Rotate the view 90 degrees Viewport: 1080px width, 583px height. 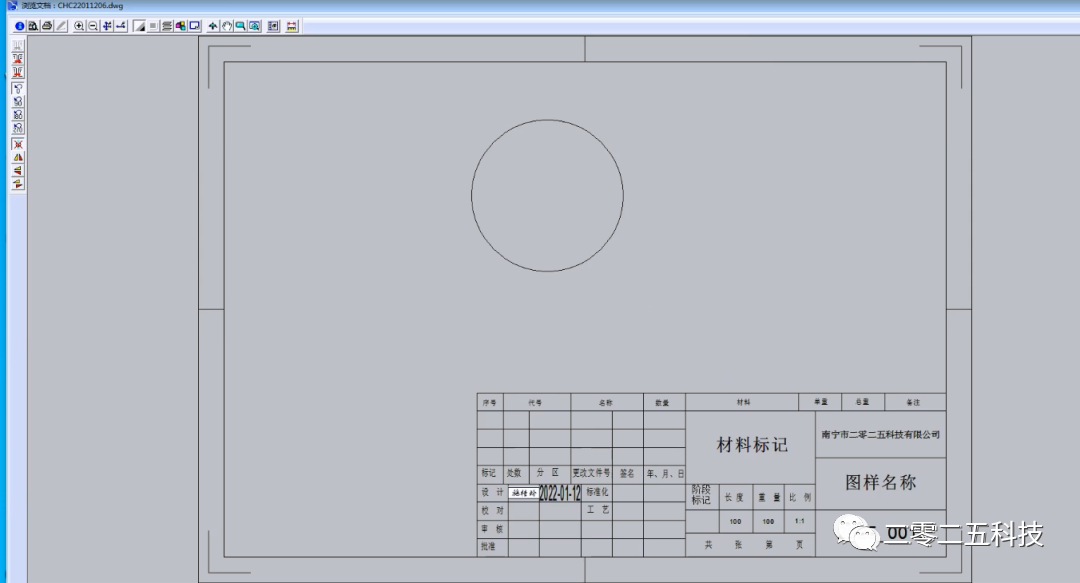(x=18, y=101)
